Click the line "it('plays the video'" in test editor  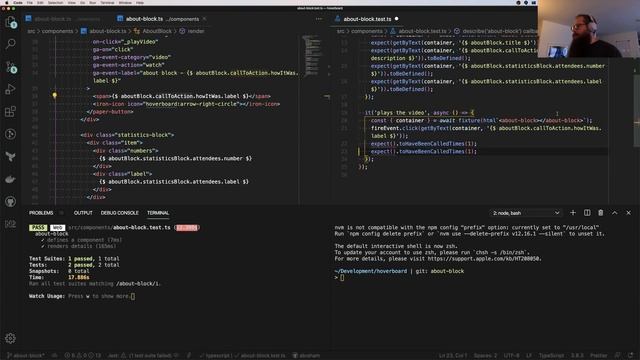[419, 113]
